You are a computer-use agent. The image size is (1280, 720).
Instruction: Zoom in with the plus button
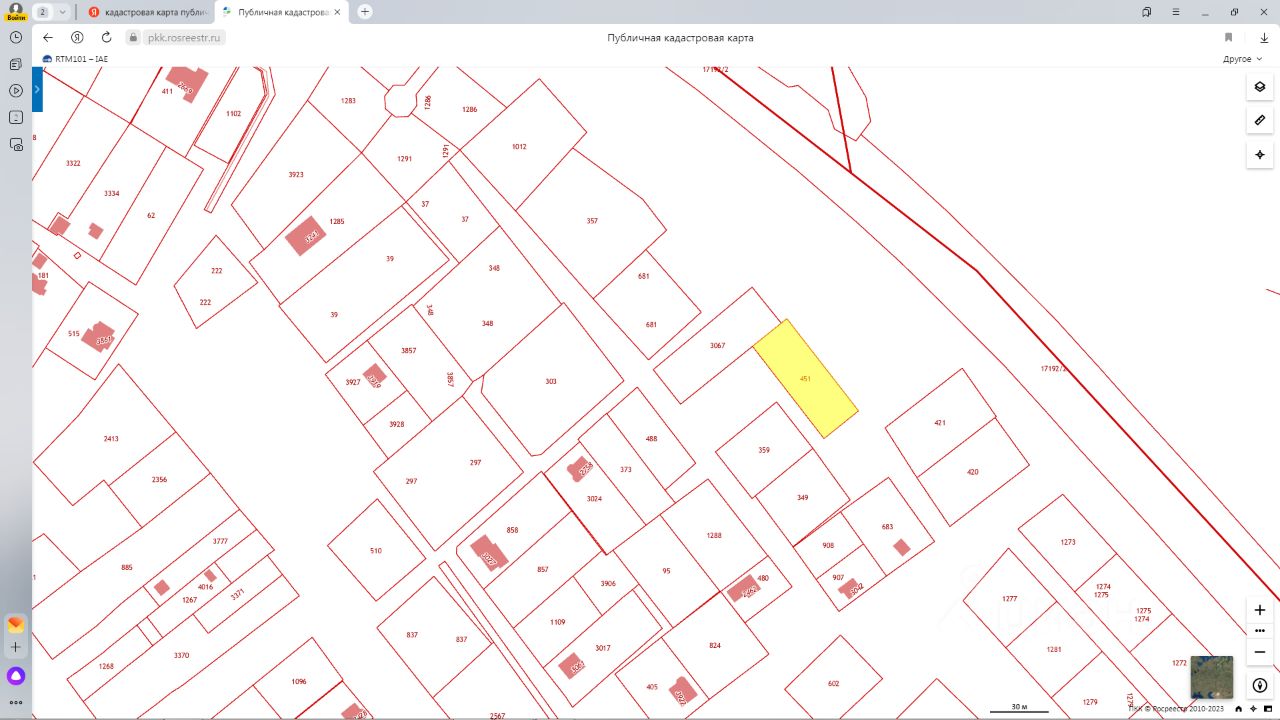1259,610
